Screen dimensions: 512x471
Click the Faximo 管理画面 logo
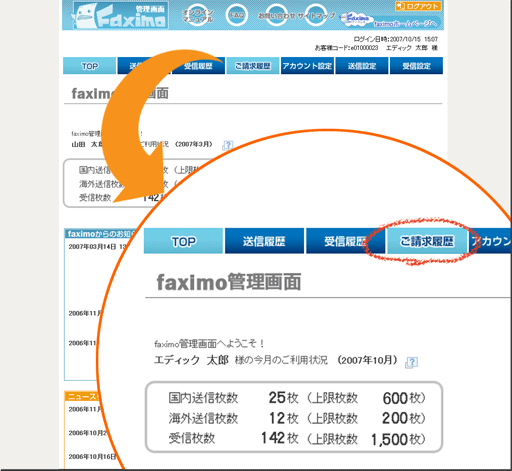pos(120,15)
